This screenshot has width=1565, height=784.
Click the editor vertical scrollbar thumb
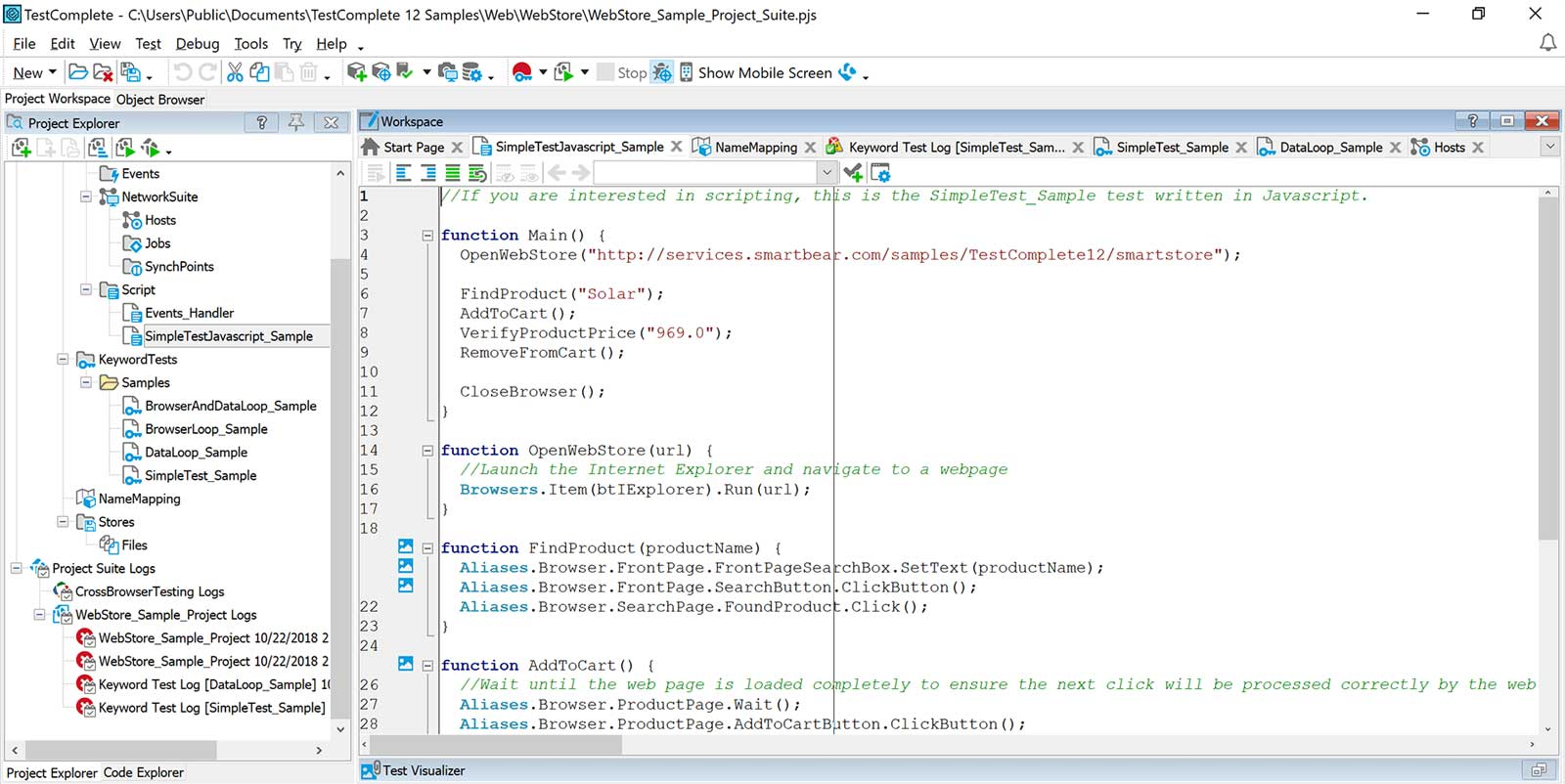[x=1547, y=370]
